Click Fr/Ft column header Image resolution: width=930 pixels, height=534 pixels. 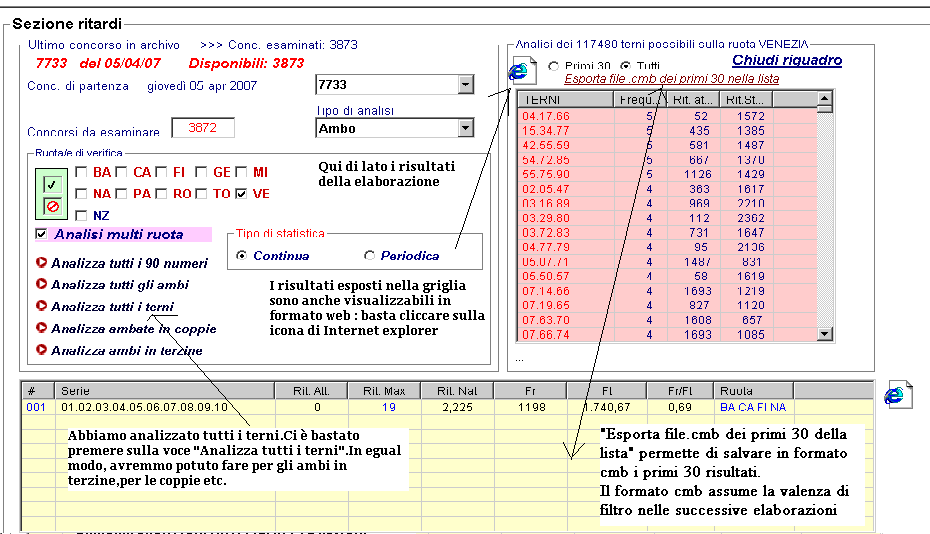[x=680, y=391]
